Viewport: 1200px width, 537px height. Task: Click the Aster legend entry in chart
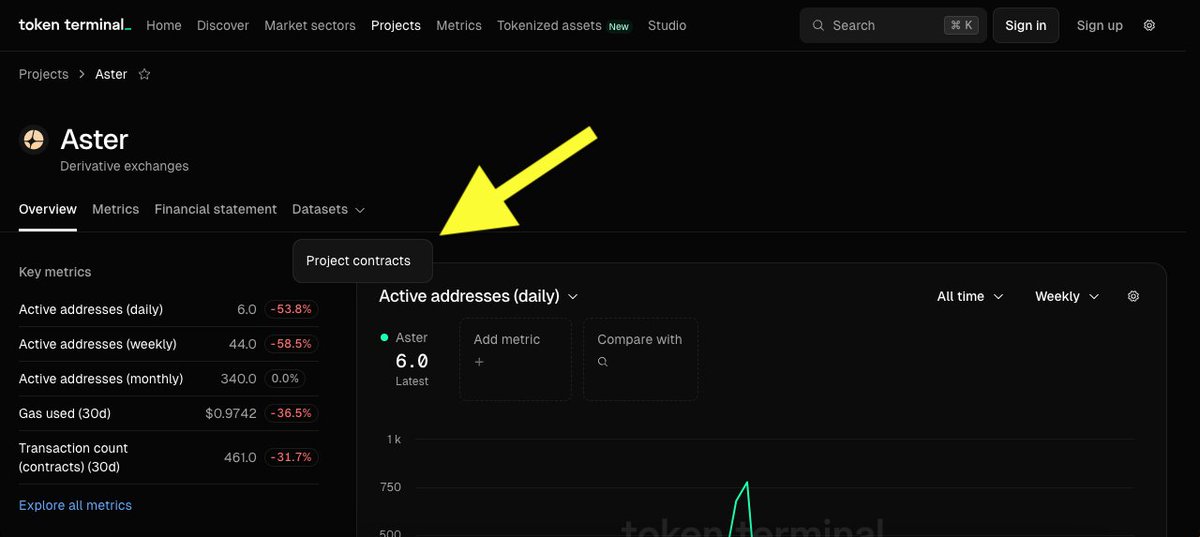pyautogui.click(x=404, y=338)
